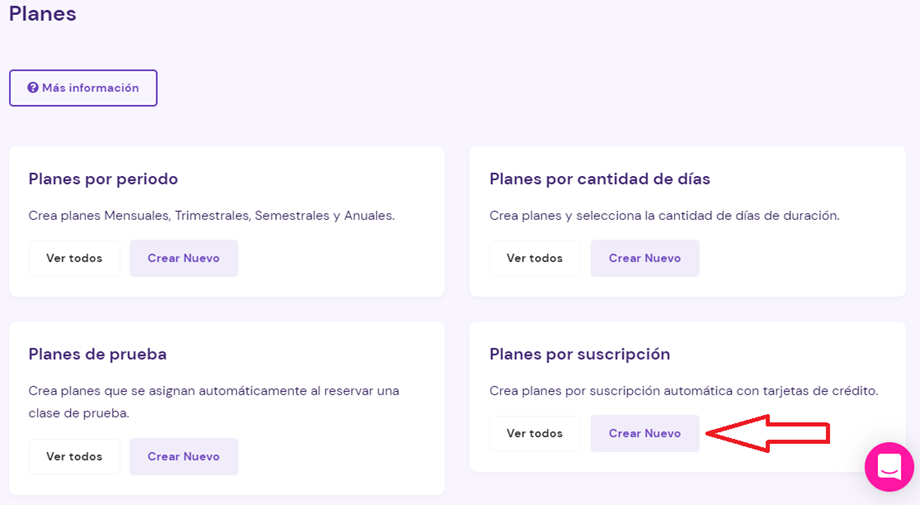Select the Planes por periodo card title
Screen dimensions: 920x505
(x=103, y=179)
